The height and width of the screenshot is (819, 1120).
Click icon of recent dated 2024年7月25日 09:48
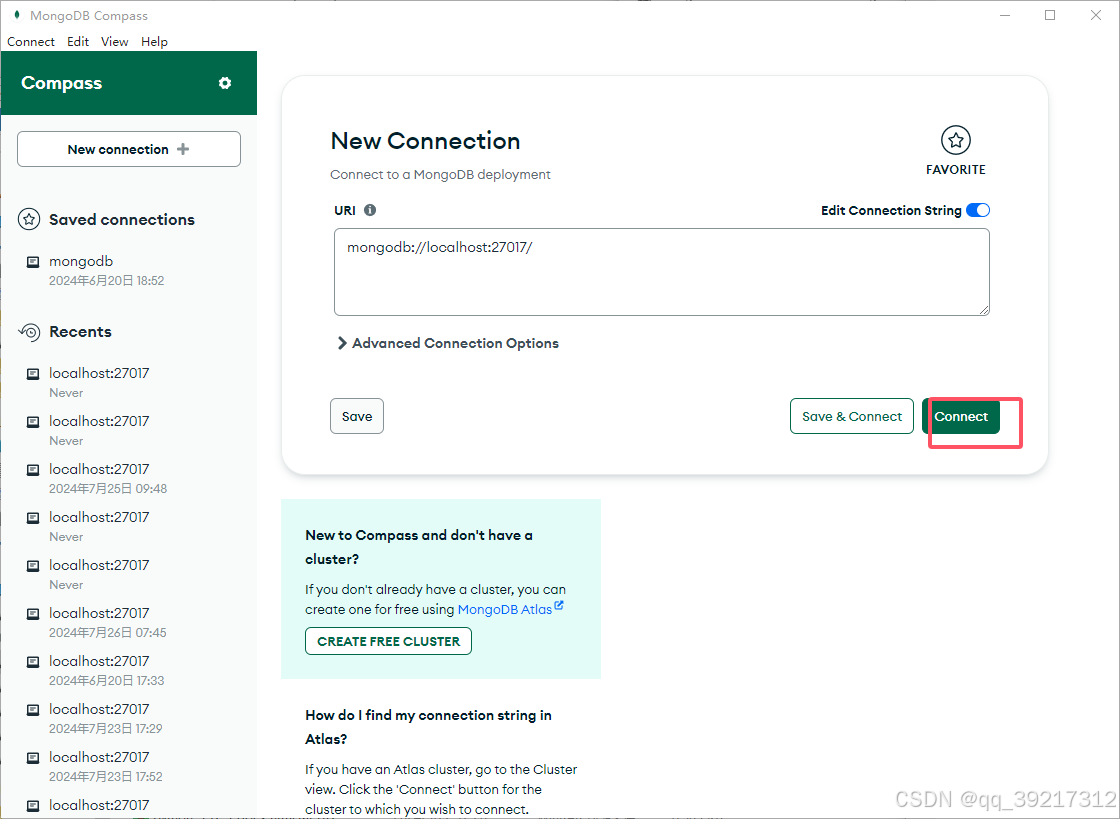[x=33, y=470]
